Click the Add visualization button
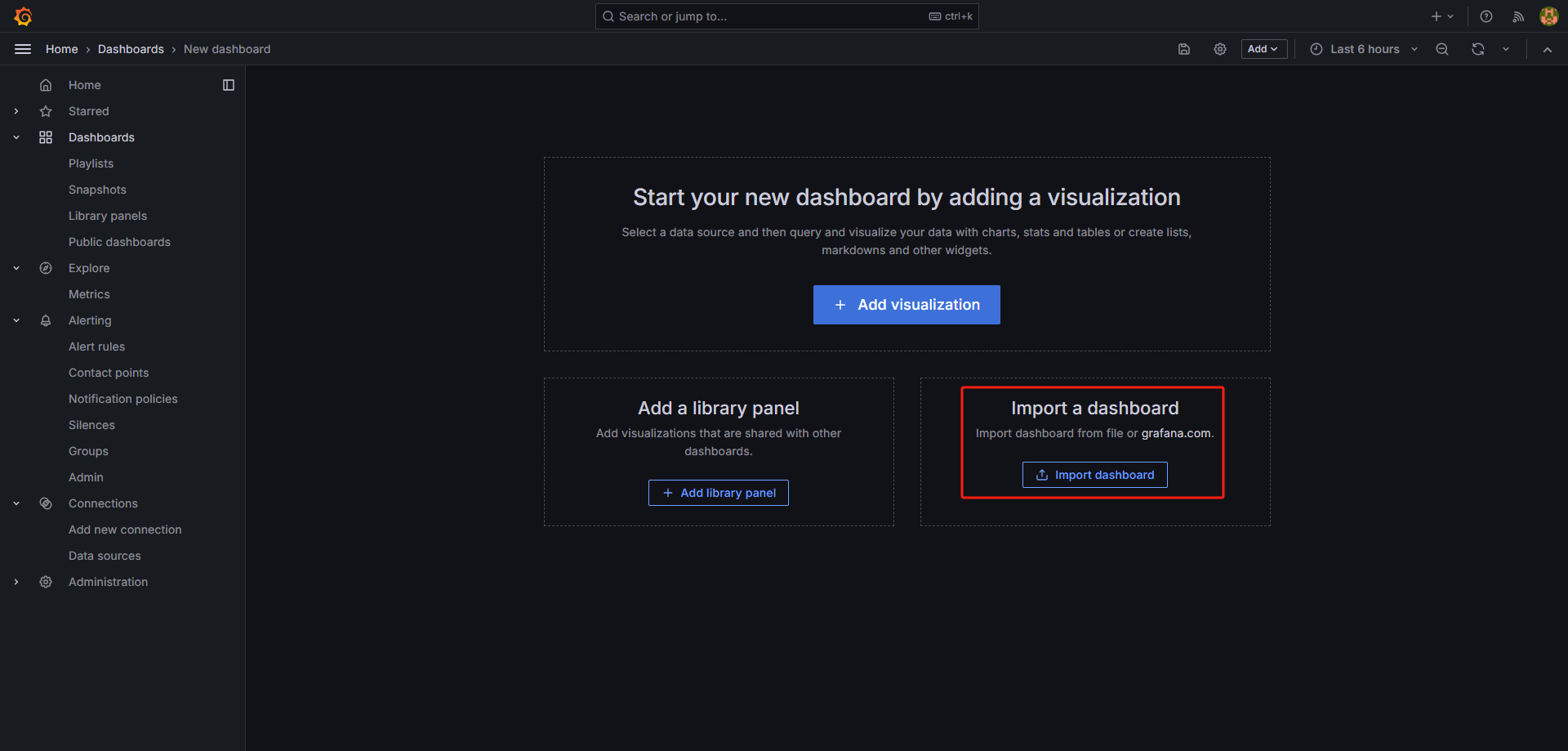Image resolution: width=1568 pixels, height=751 pixels. 906,305
